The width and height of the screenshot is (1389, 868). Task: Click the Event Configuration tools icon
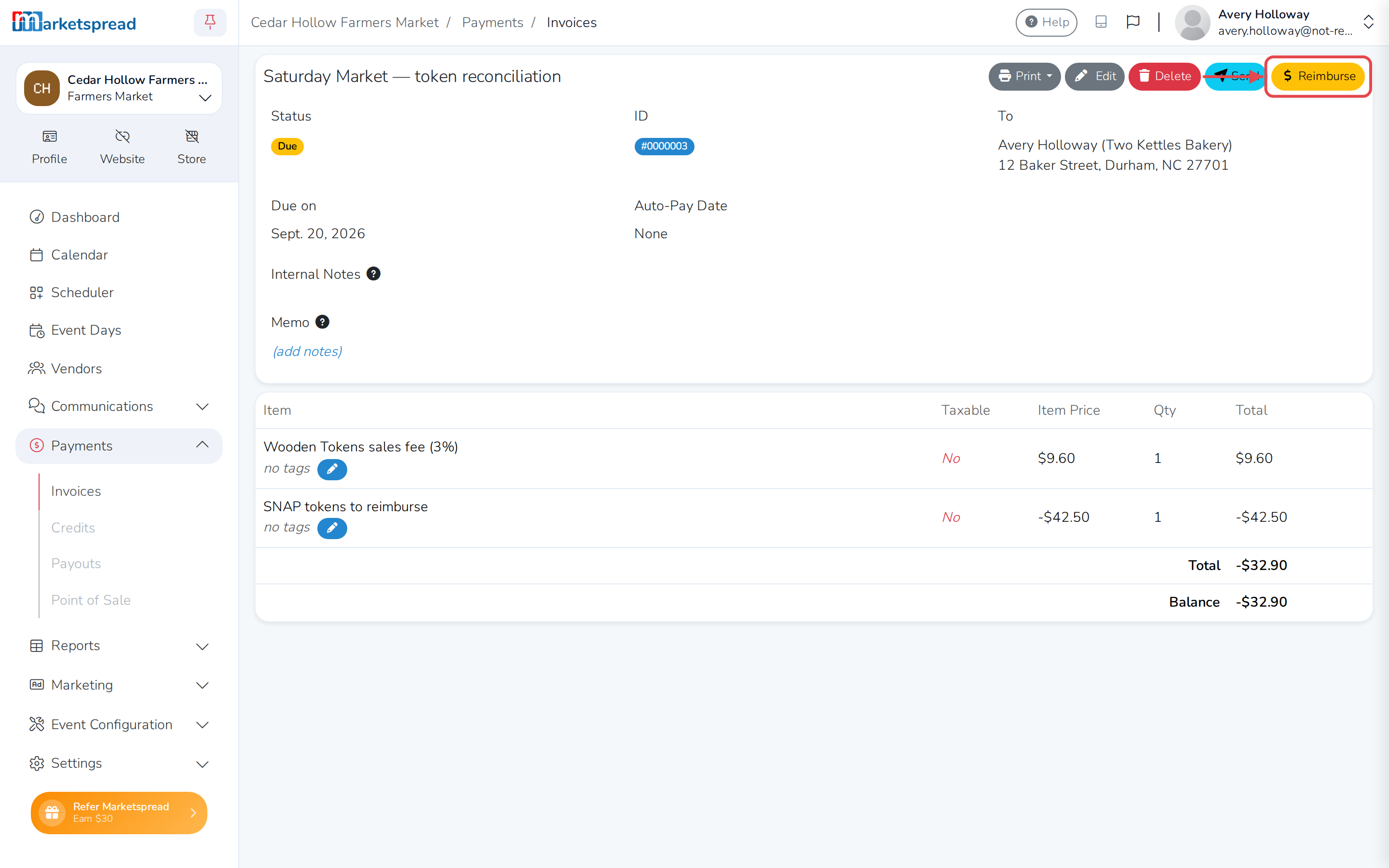tap(37, 724)
